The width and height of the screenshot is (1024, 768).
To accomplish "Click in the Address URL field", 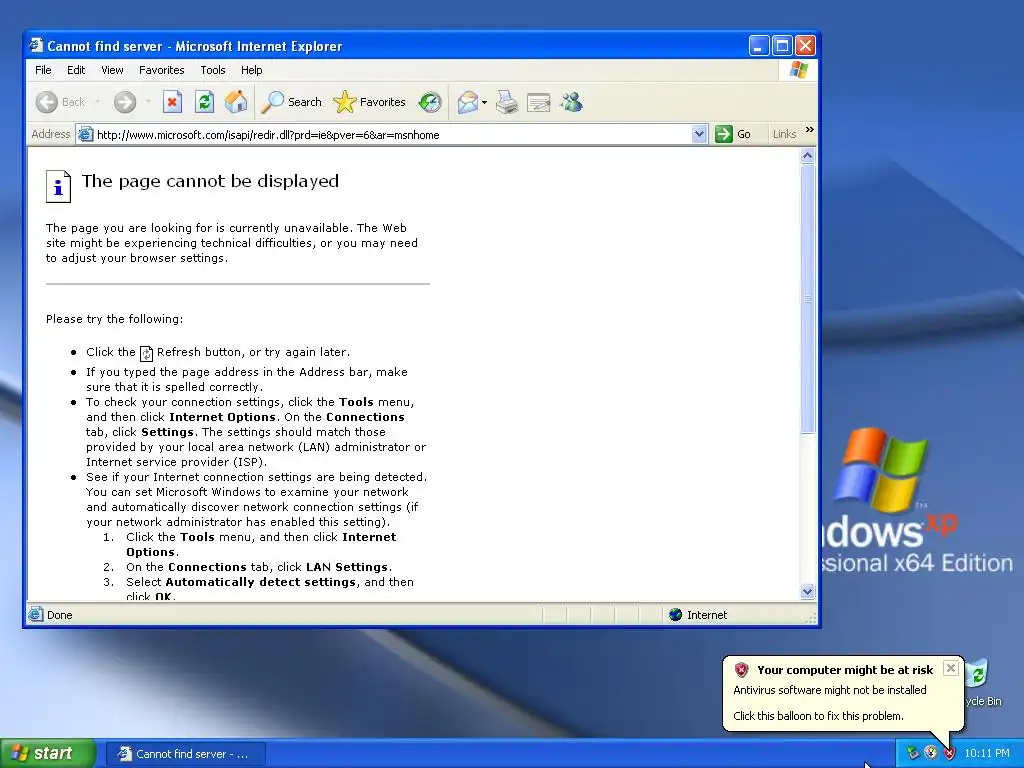I will point(392,135).
